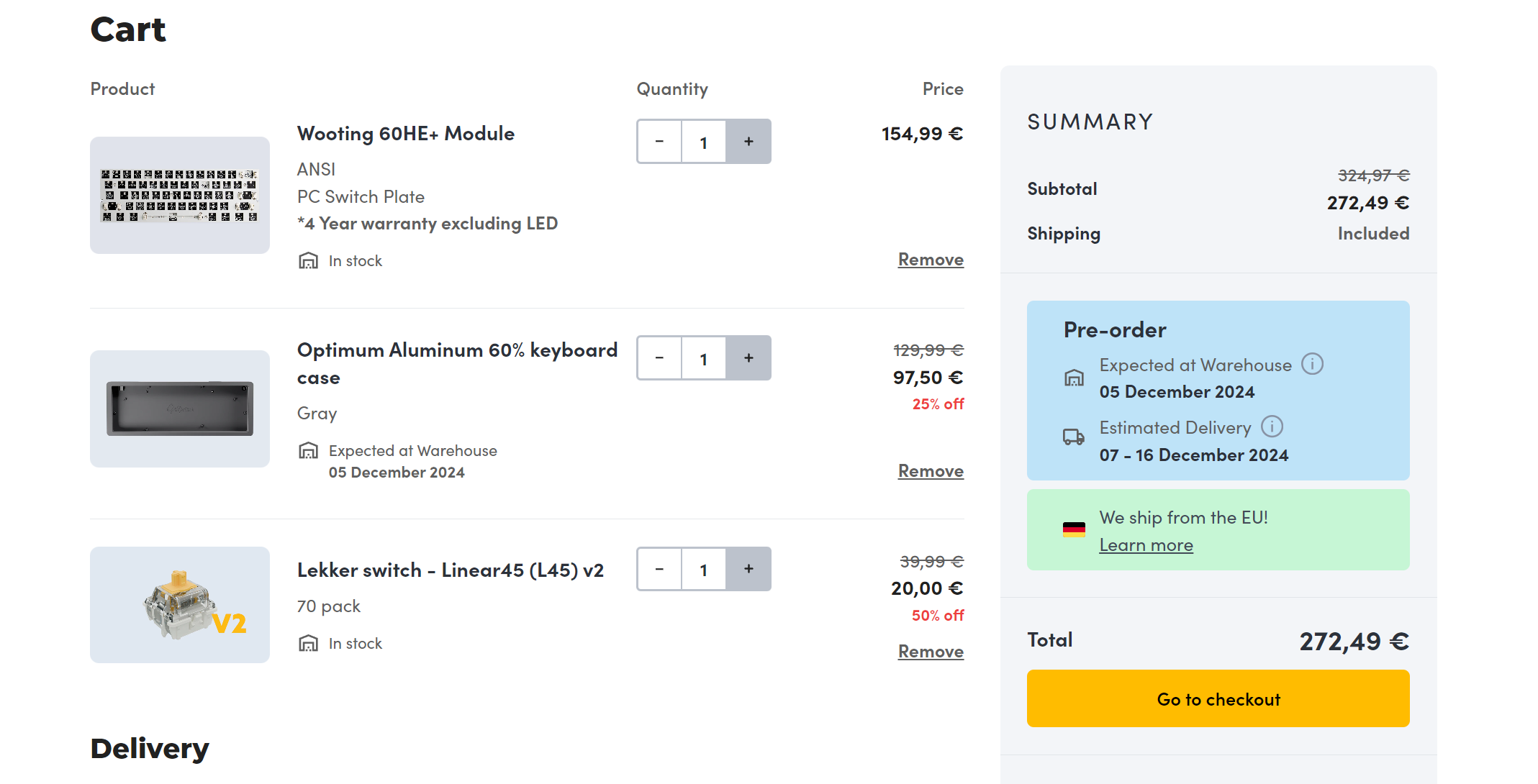Click warehouse icon under Optimum Aluminum case

[308, 451]
